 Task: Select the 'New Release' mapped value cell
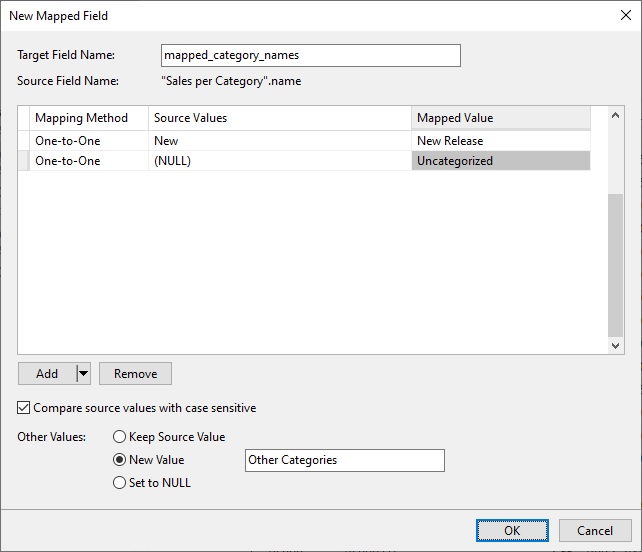point(501,141)
